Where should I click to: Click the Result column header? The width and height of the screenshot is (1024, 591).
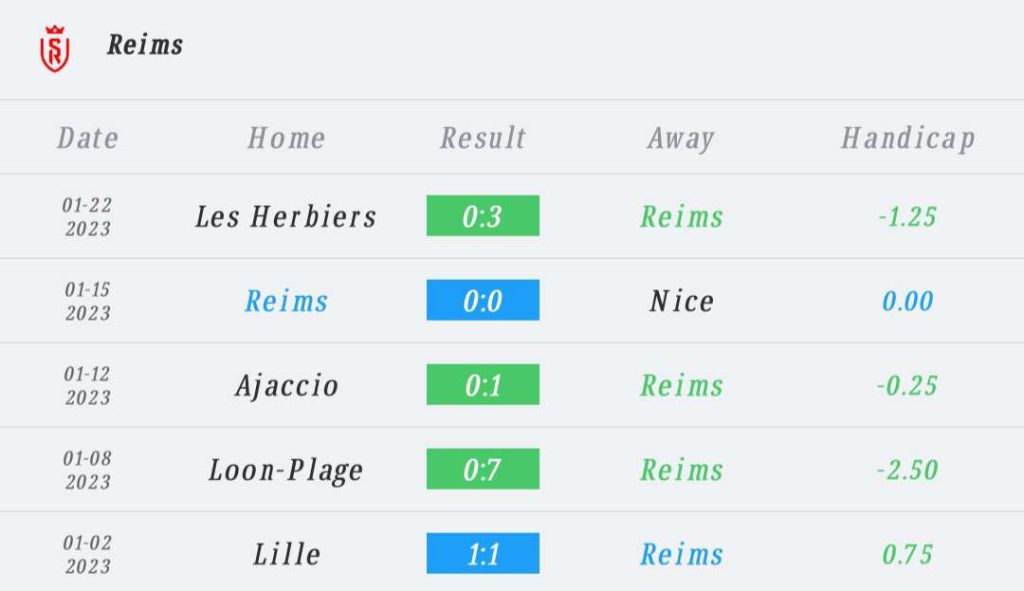pos(483,138)
